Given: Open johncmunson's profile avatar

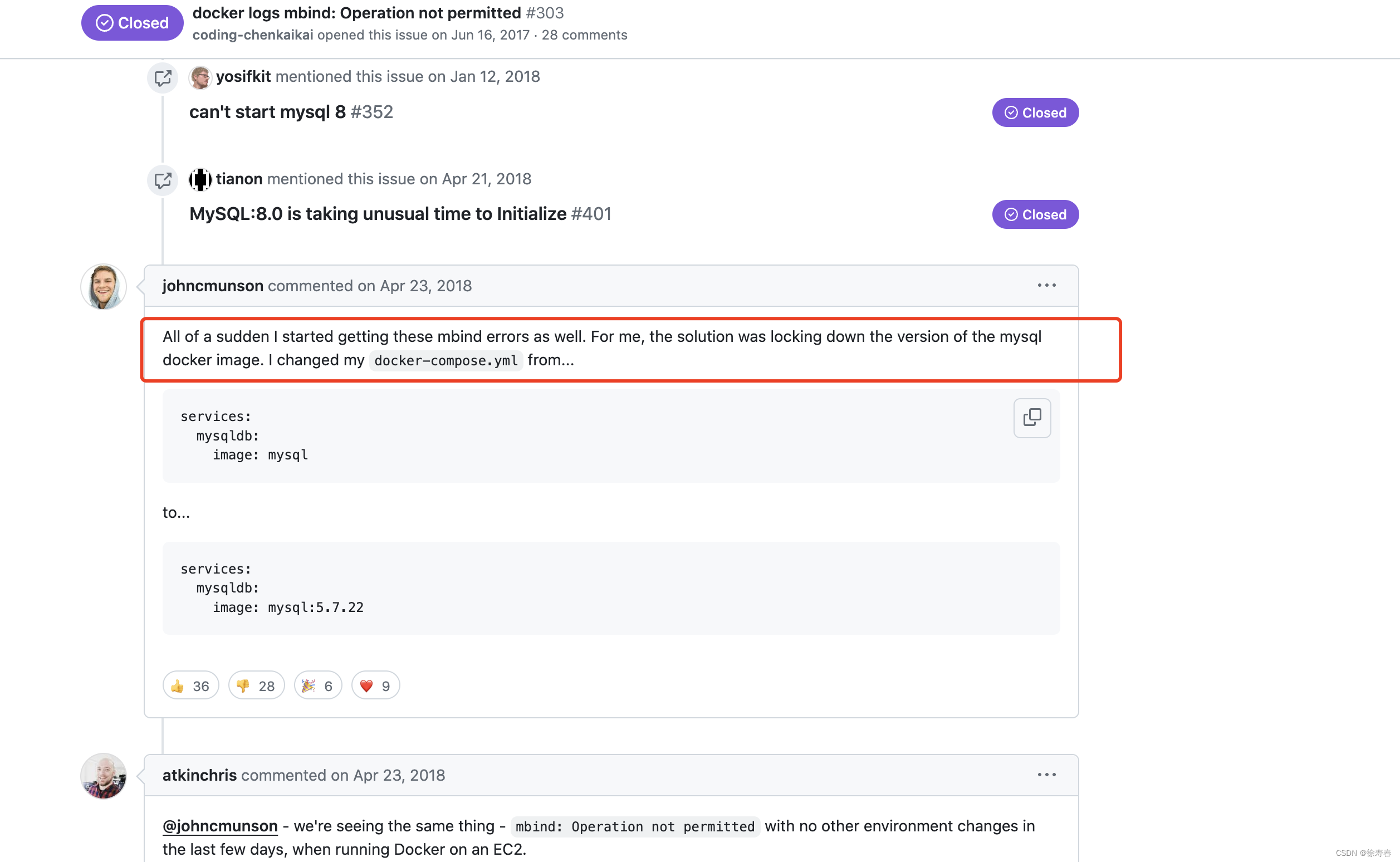Looking at the screenshot, I should click(x=103, y=287).
